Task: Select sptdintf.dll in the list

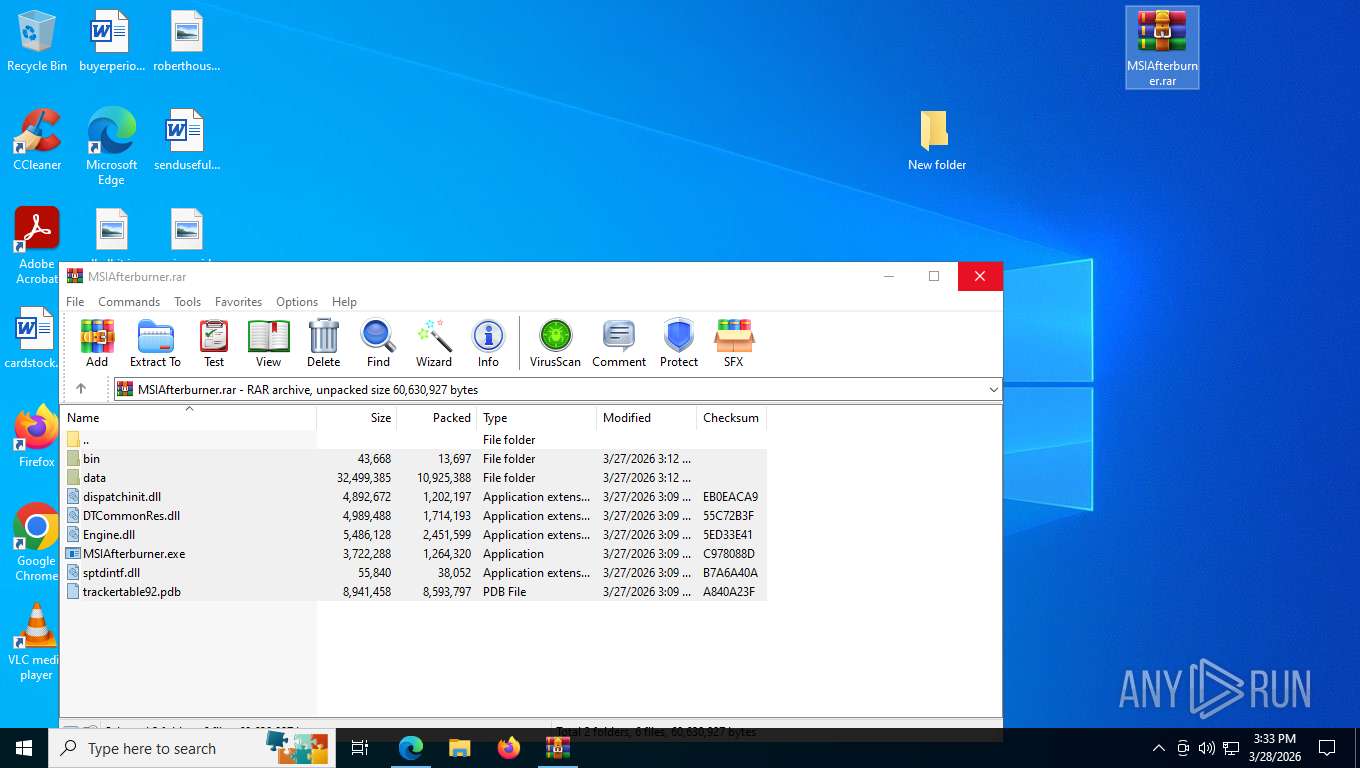Action: coord(414,573)
